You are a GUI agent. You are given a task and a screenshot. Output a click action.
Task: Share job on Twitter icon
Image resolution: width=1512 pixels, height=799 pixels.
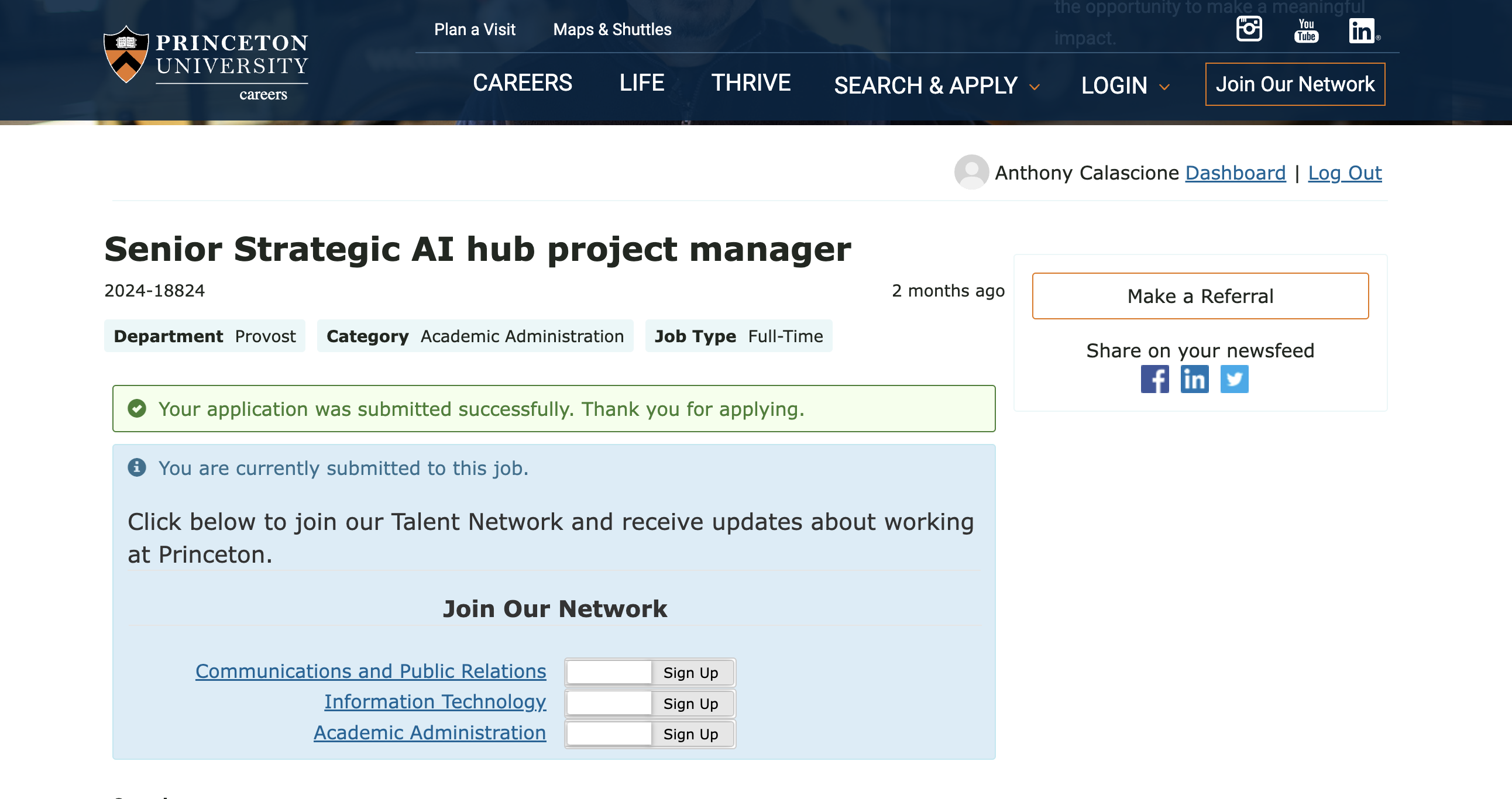tap(1234, 379)
